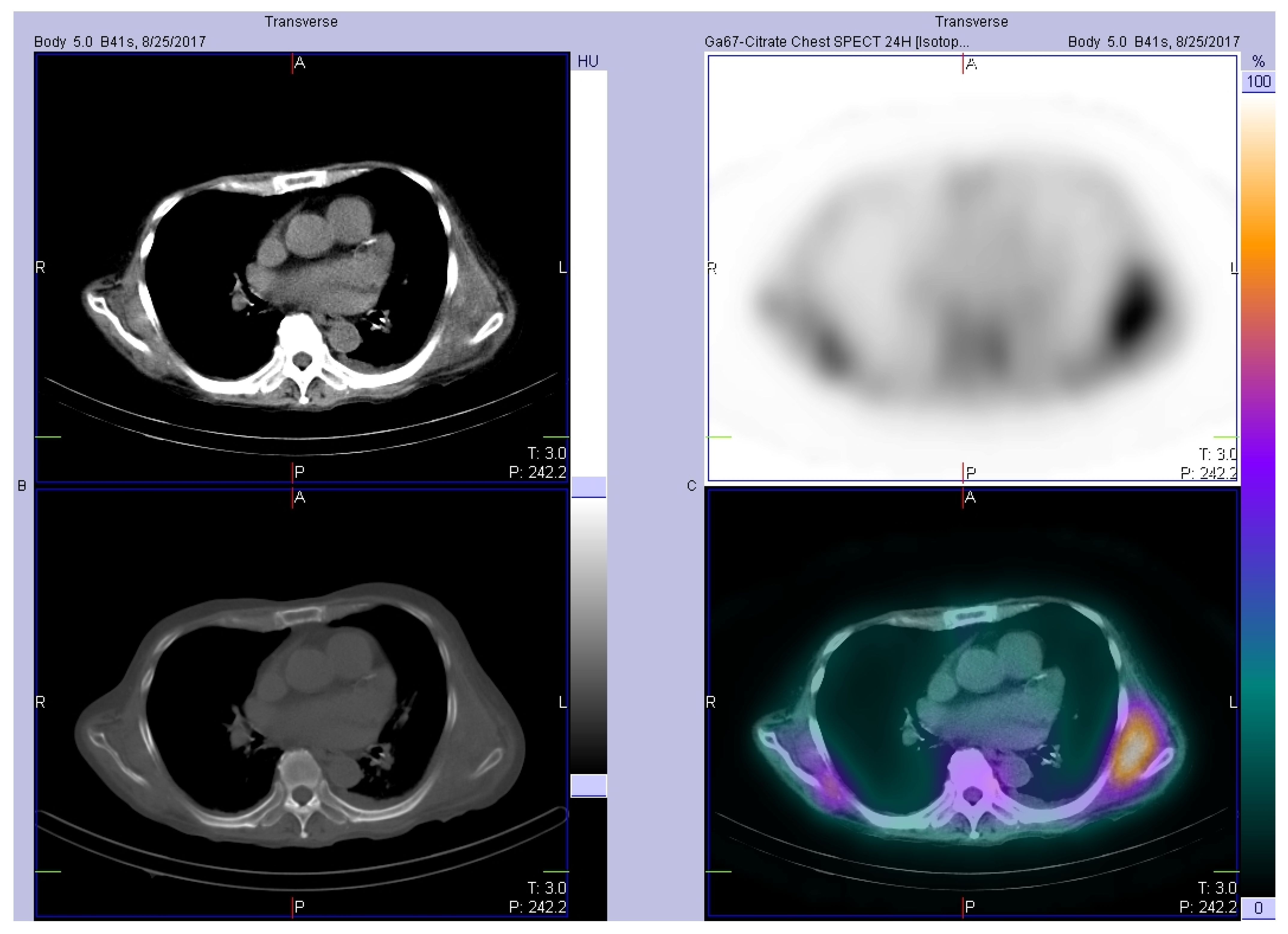Click 'Ga67-Citrate Chest SPECT 24H' series label
Viewport: 1288px width, 934px height.
[x=837, y=41]
